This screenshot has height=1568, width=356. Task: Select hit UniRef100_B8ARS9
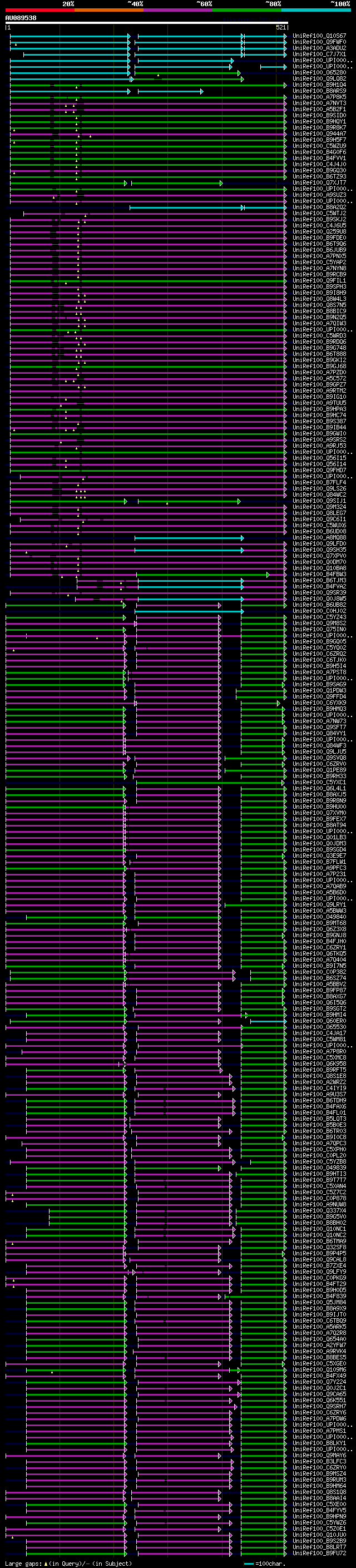319,91
